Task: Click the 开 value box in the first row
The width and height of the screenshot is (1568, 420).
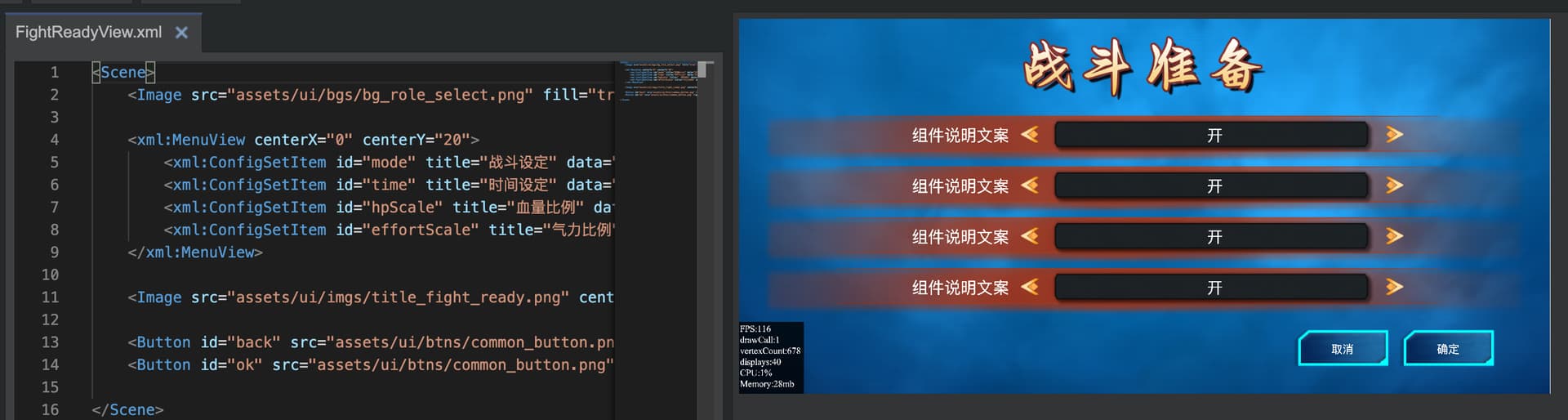Action: (x=1212, y=135)
